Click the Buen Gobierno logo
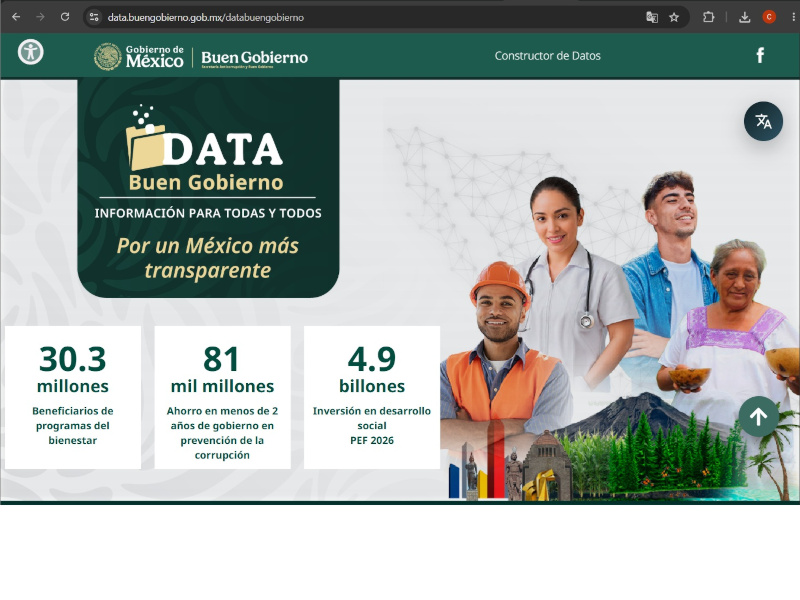This screenshot has height=600, width=800. pos(255,59)
